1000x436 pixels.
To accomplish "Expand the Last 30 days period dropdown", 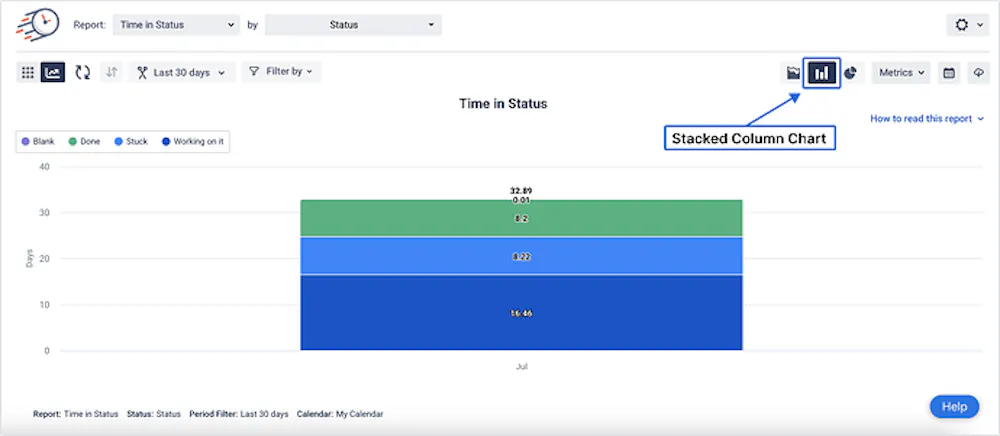I will click(x=186, y=72).
